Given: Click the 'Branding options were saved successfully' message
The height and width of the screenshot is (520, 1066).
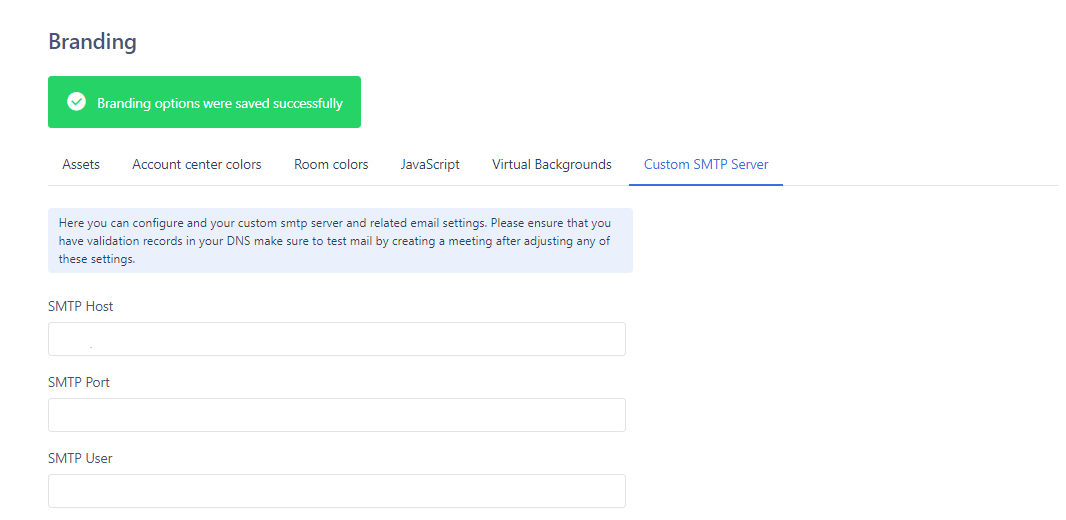Looking at the screenshot, I should click(x=219, y=103).
